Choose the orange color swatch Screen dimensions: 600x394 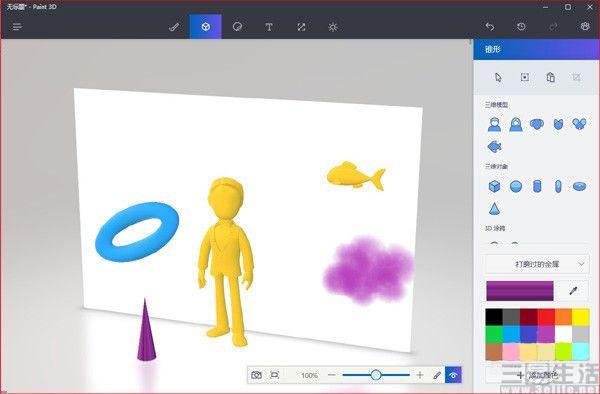(563, 317)
